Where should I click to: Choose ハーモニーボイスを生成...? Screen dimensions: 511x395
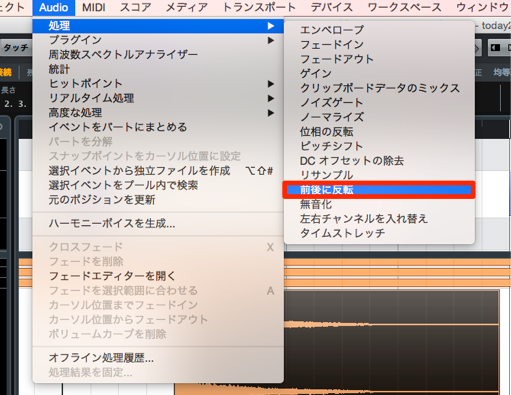(158, 224)
